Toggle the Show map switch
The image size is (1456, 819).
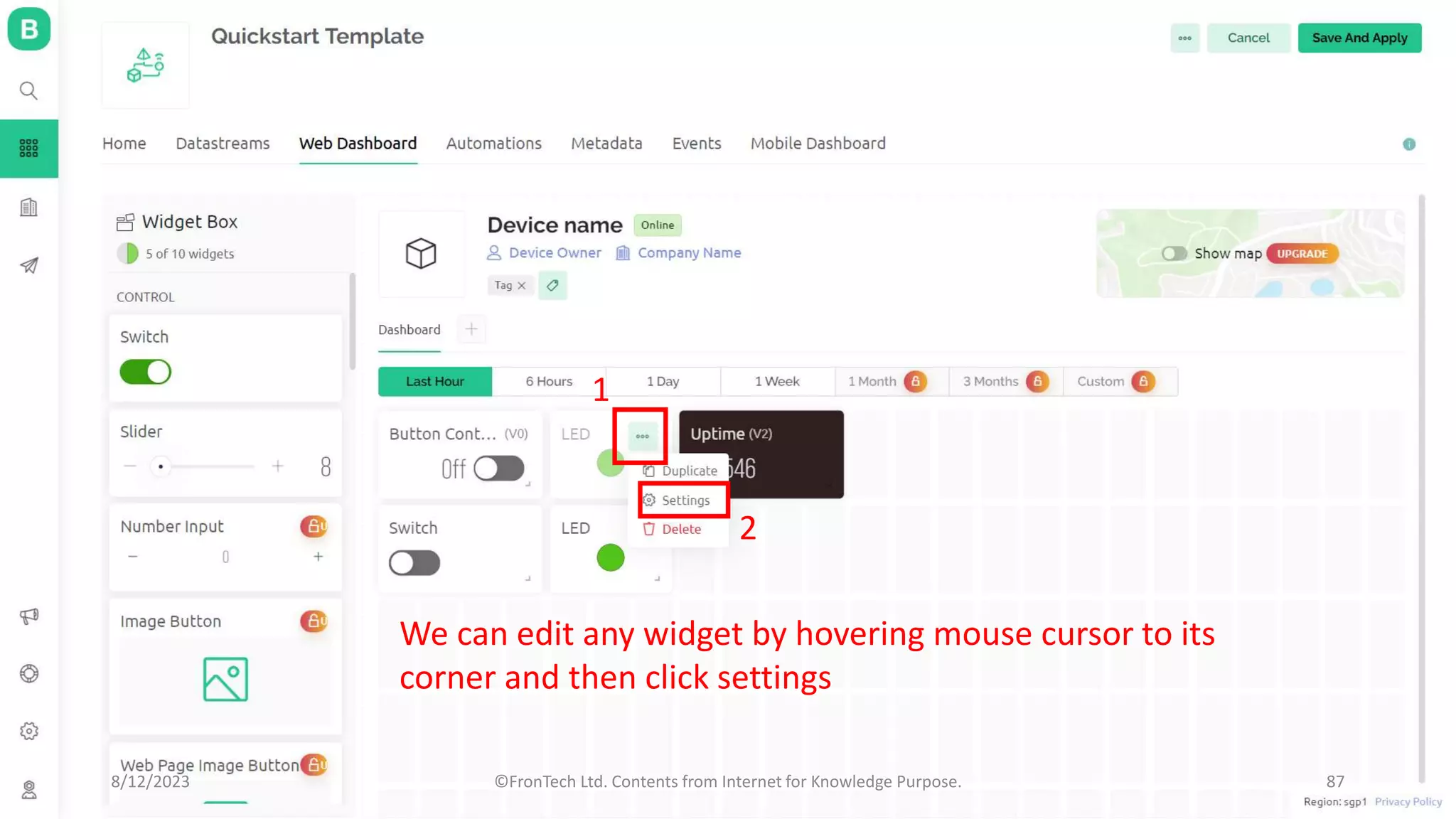pyautogui.click(x=1174, y=253)
